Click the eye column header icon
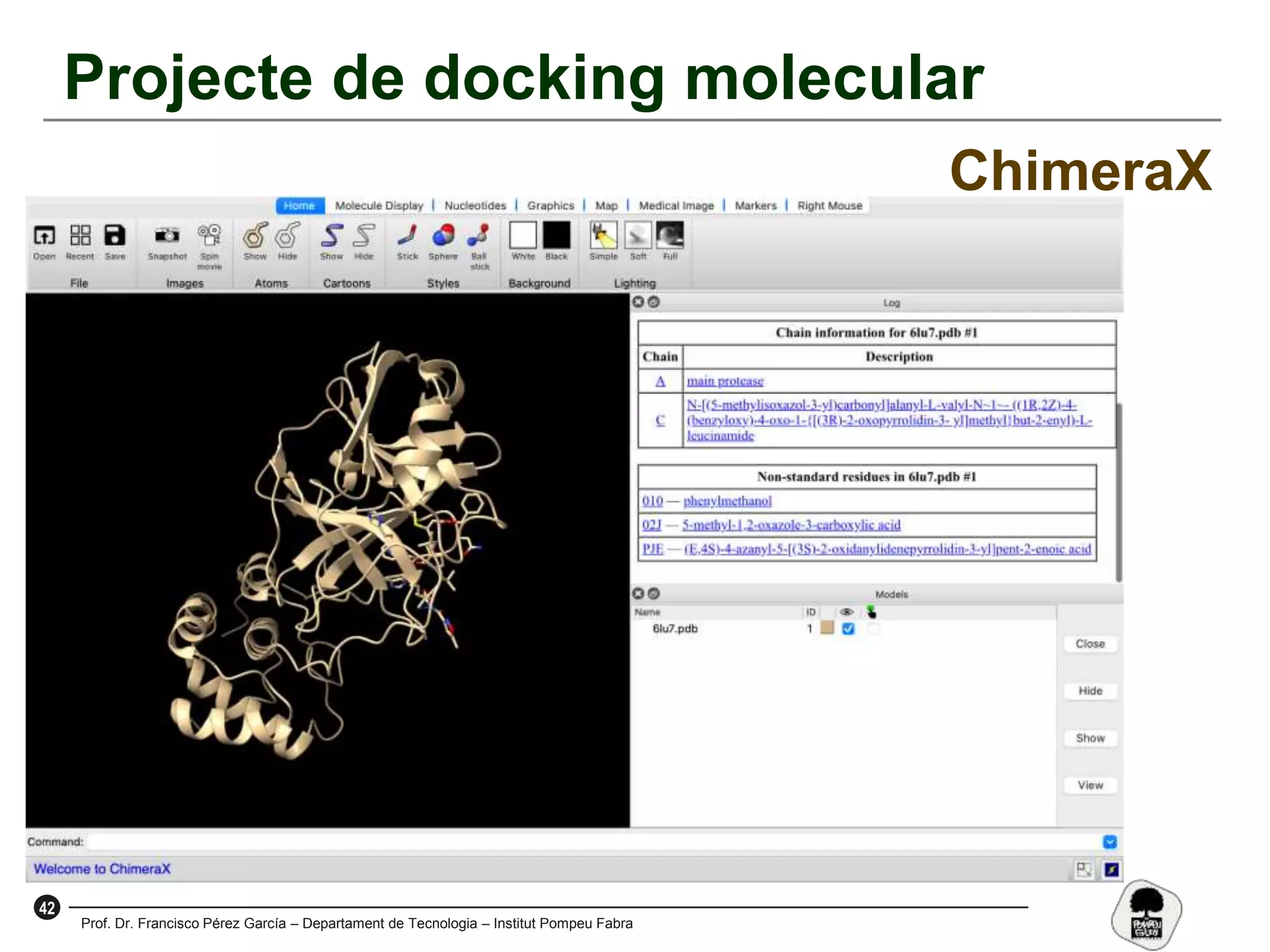 tap(846, 612)
